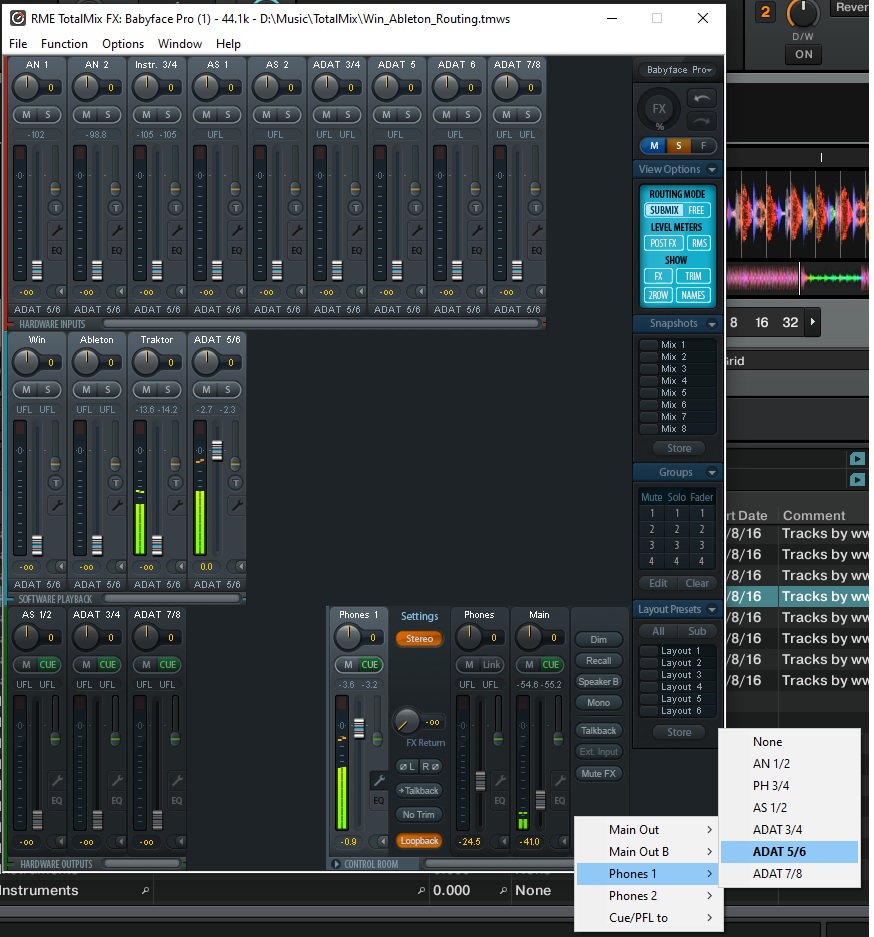Click the Hardware Inputs horizontal scrollbar

pyautogui.click(x=321, y=323)
